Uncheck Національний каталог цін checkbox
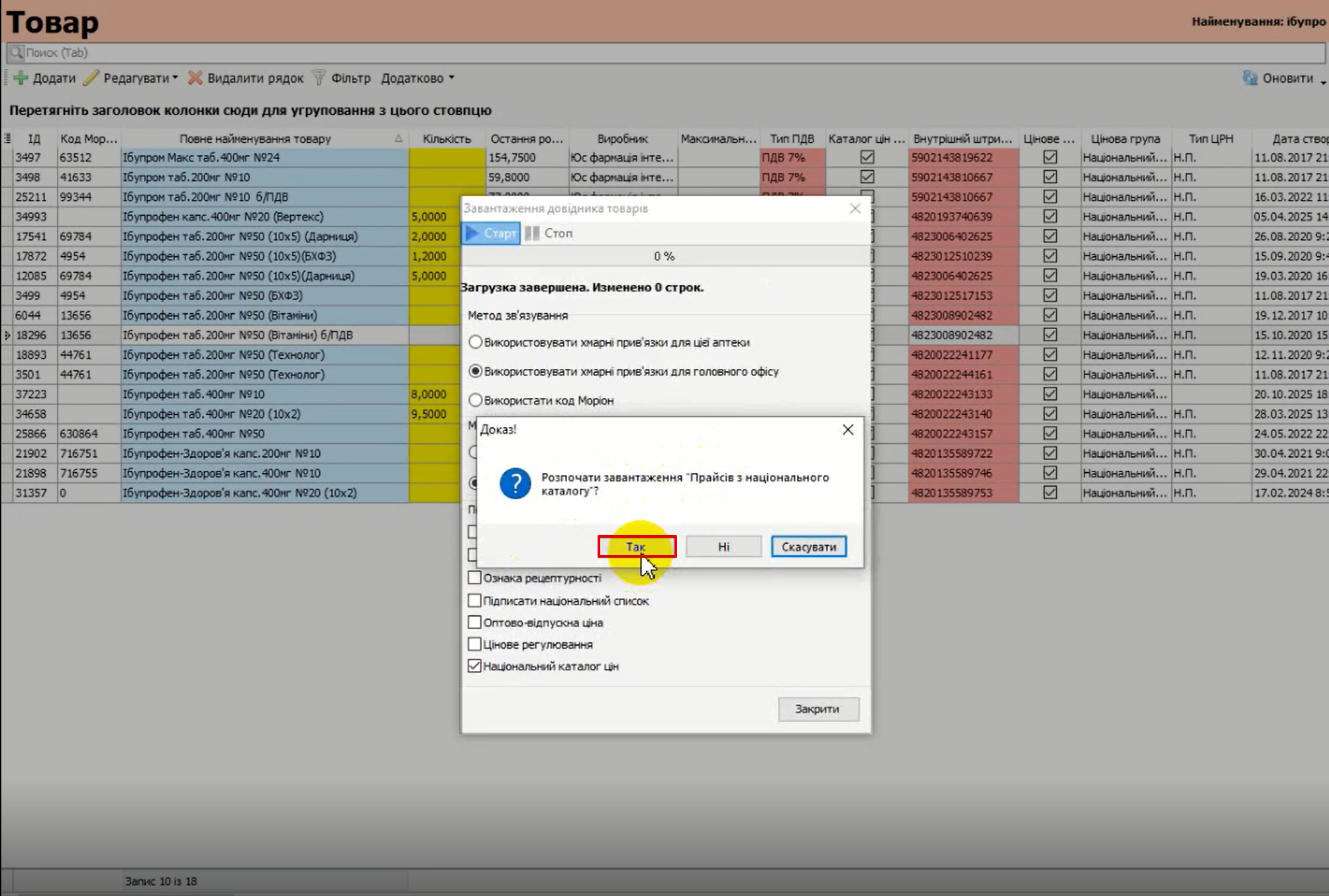1329x896 pixels. pos(474,666)
